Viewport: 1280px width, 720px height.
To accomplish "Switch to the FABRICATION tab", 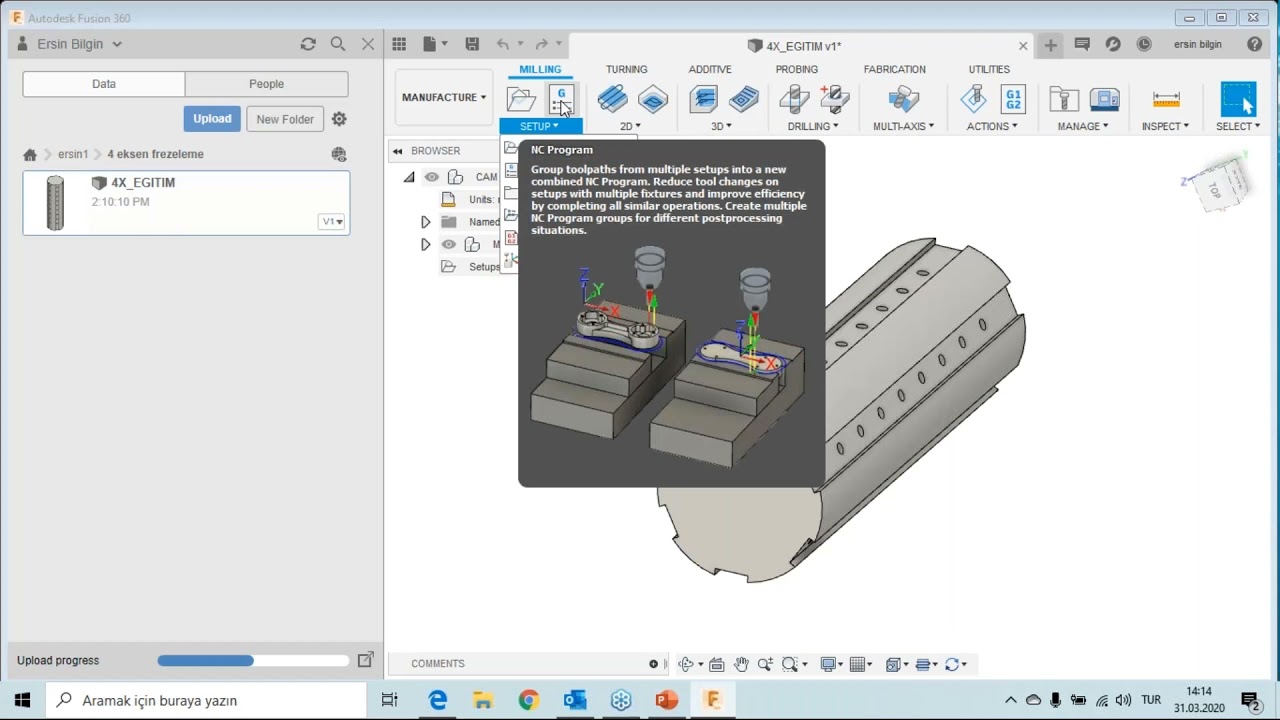I will pos(895,69).
